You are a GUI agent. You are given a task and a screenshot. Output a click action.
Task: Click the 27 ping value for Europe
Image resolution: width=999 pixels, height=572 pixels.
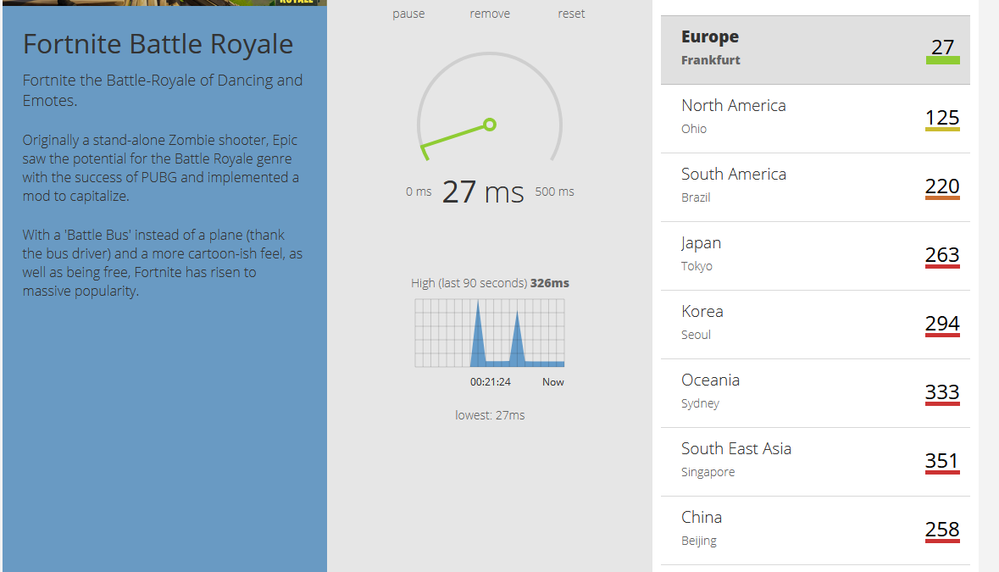tap(942, 47)
